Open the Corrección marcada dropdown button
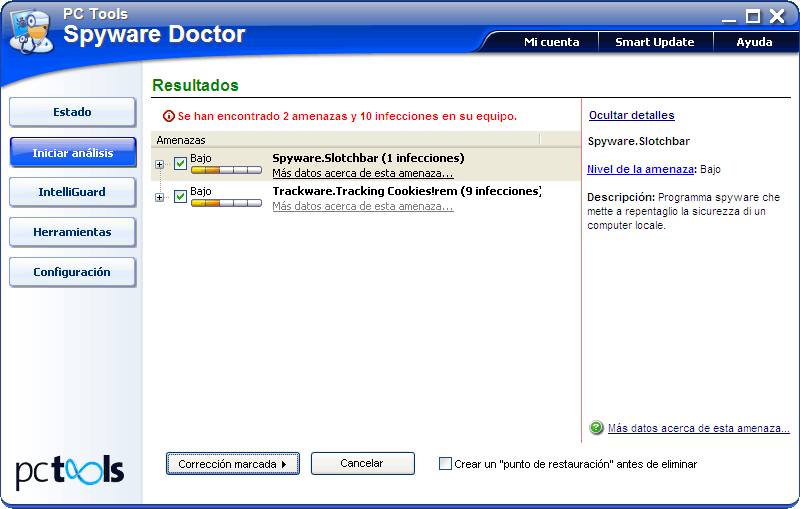This screenshot has width=800, height=509. [x=232, y=464]
